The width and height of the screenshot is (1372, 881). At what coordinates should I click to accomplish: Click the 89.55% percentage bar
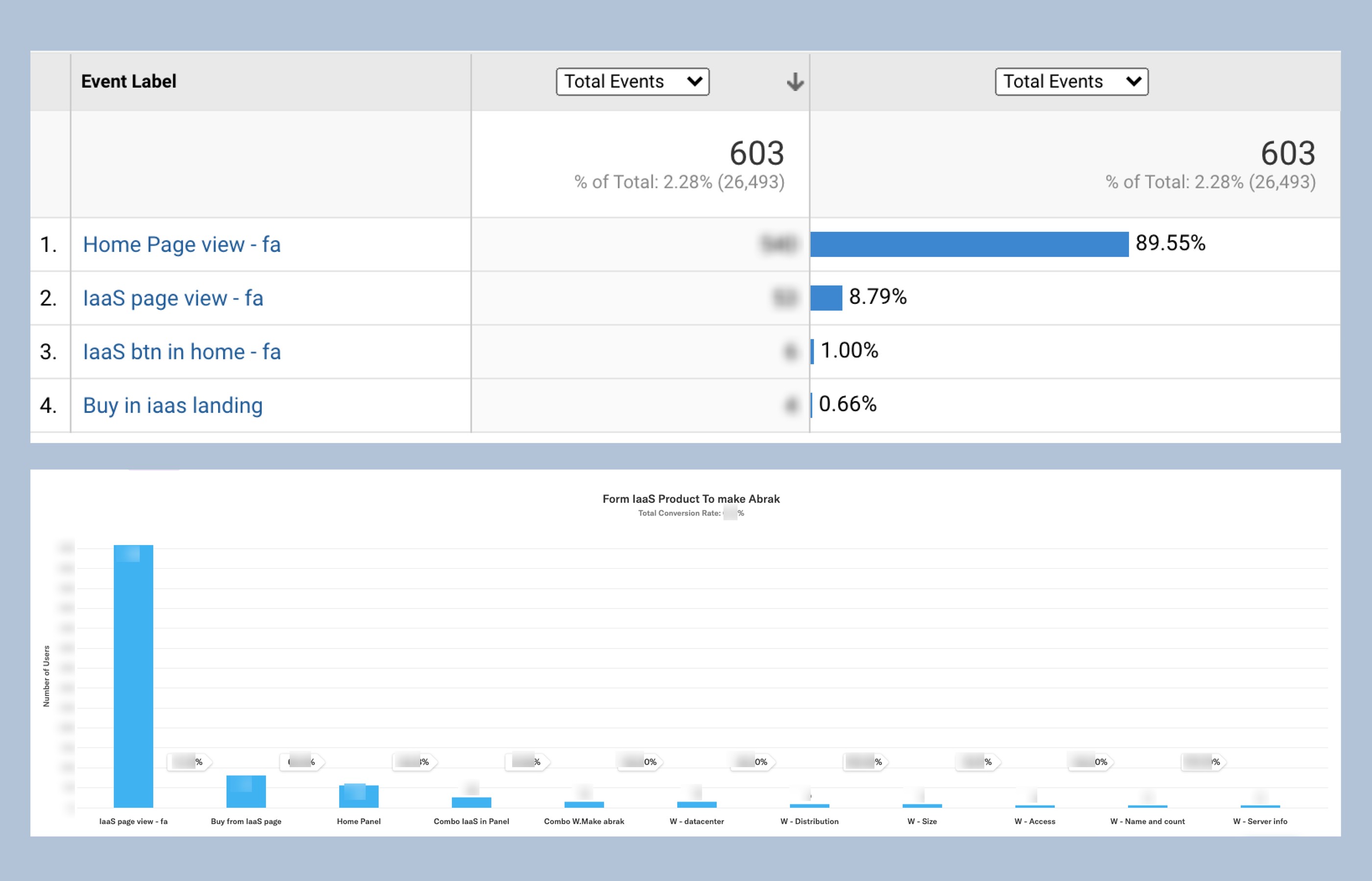tap(970, 244)
